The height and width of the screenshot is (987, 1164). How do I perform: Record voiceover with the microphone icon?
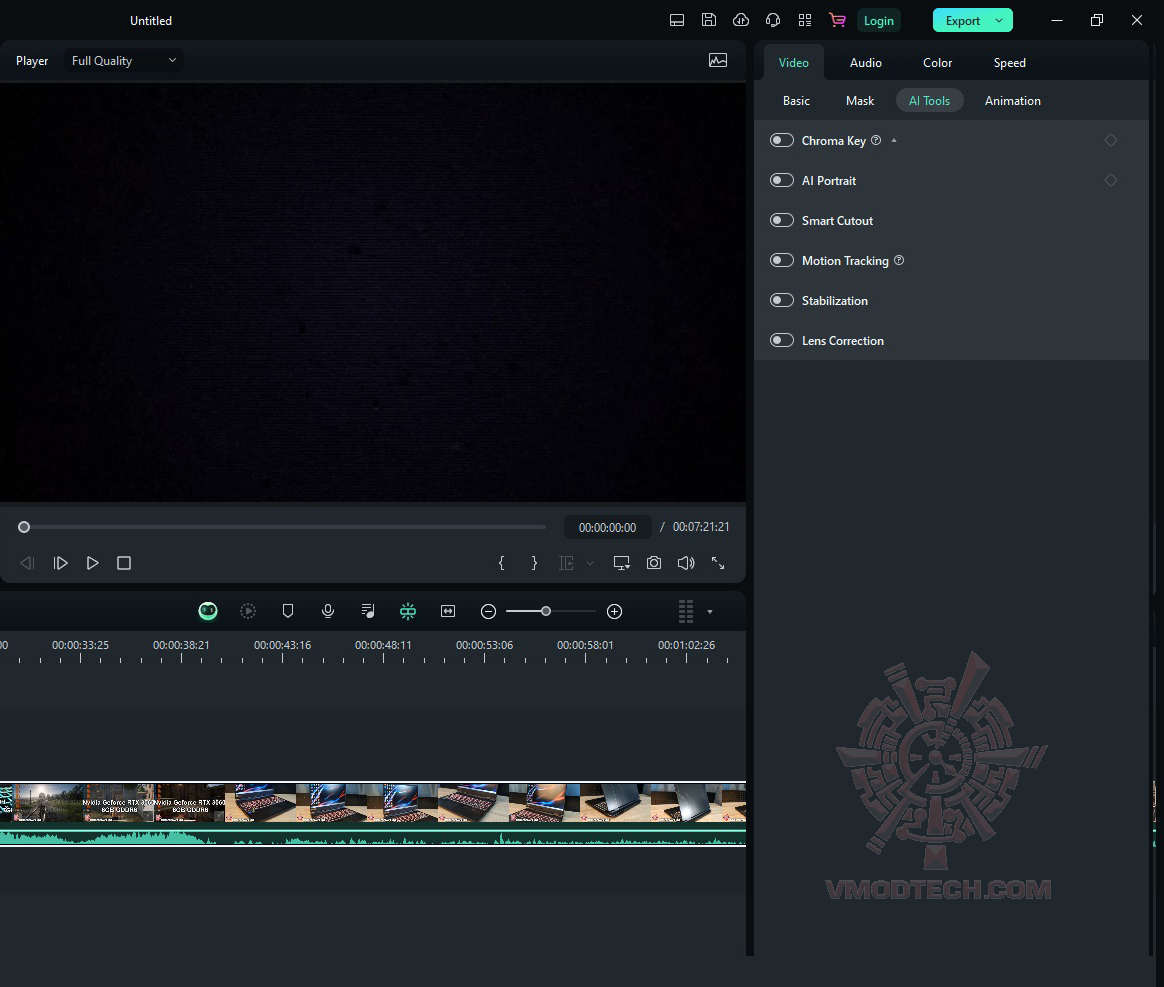pos(327,611)
